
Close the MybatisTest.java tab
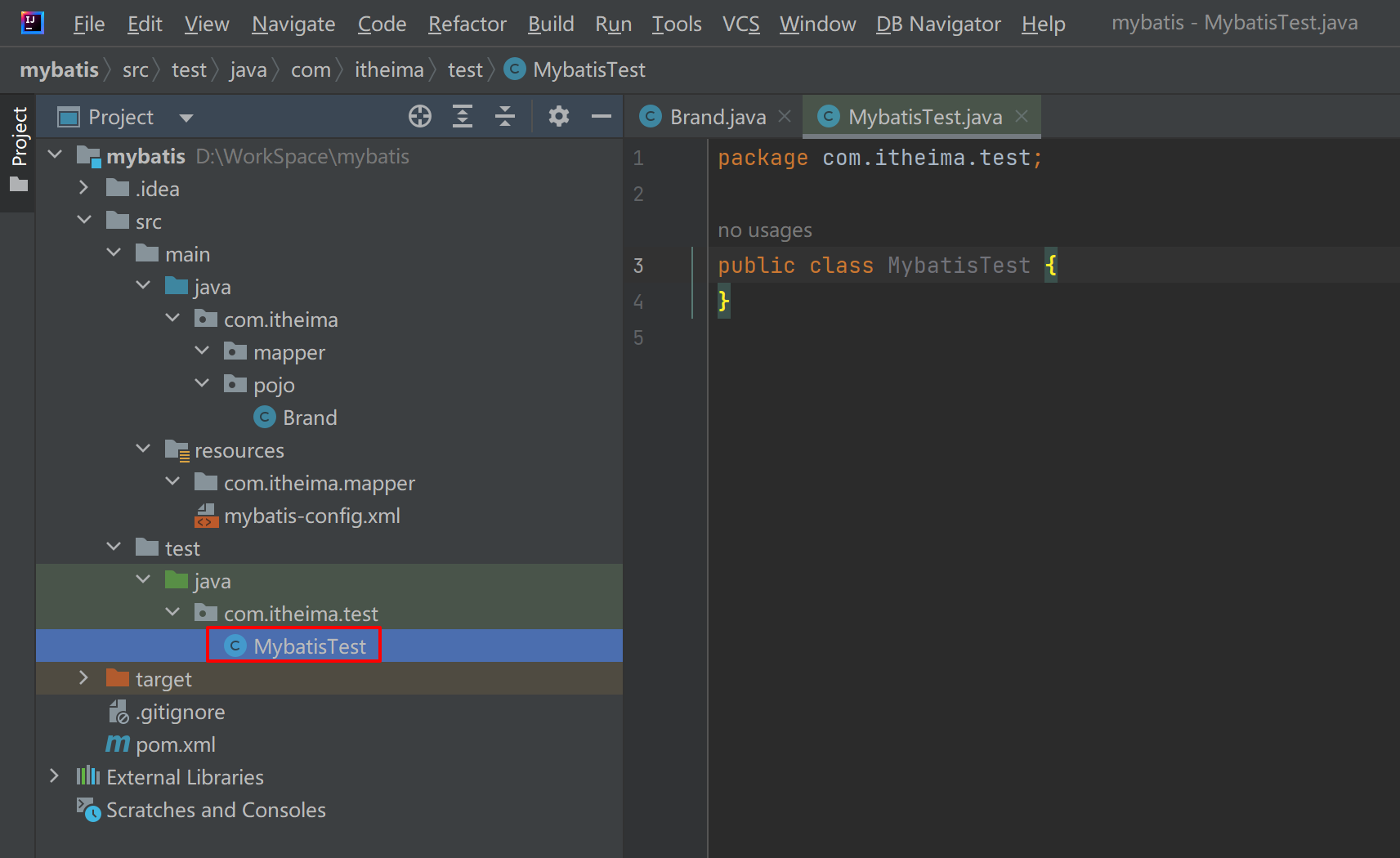pyautogui.click(x=1022, y=116)
